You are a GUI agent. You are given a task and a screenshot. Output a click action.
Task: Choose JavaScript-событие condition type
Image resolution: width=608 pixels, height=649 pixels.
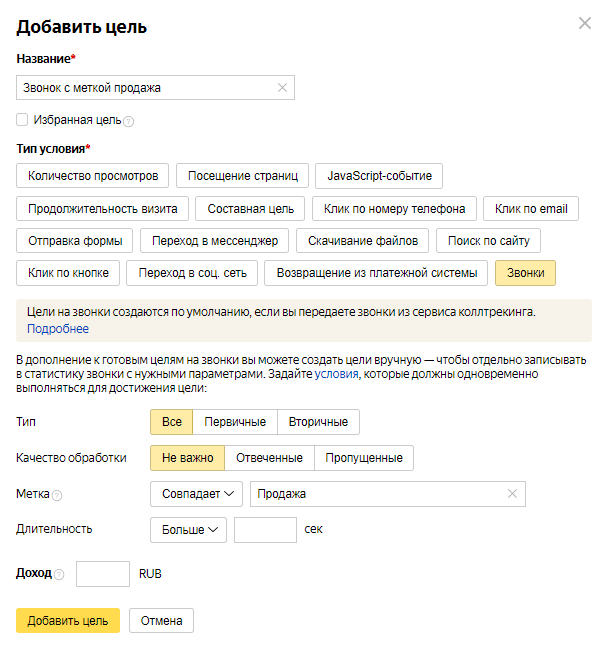point(379,176)
